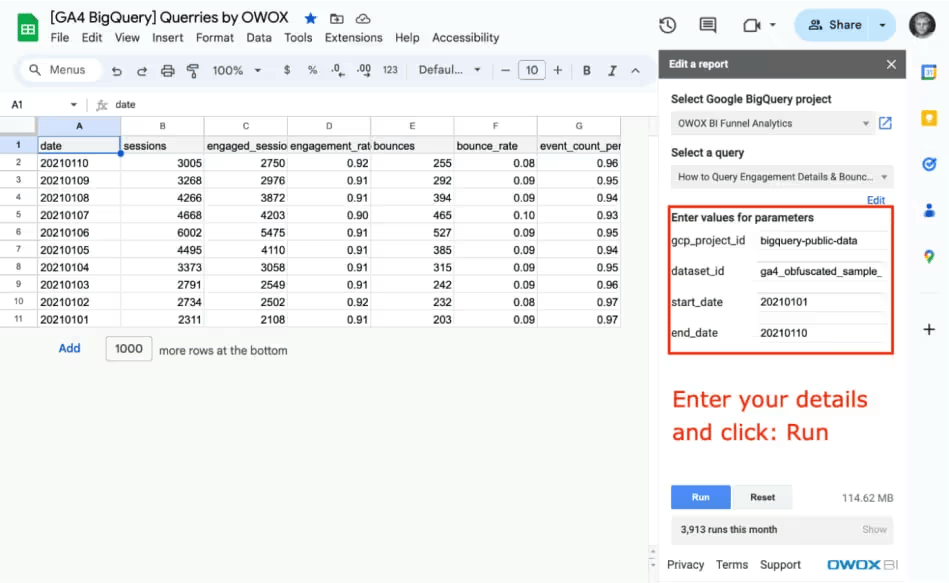Click the undo icon
Viewport: 949px width, 583px height.
(116, 71)
